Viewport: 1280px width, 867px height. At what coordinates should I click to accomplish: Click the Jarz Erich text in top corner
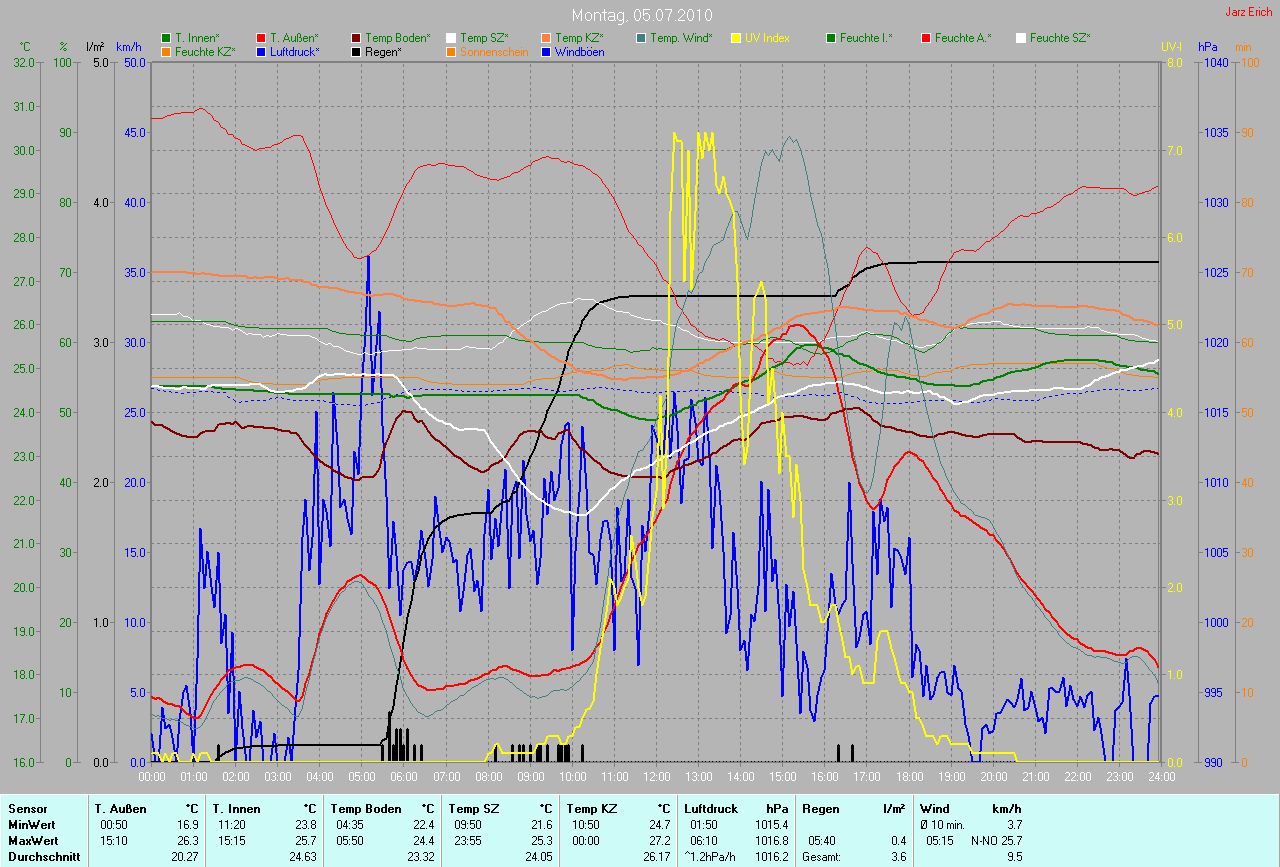pyautogui.click(x=1249, y=12)
